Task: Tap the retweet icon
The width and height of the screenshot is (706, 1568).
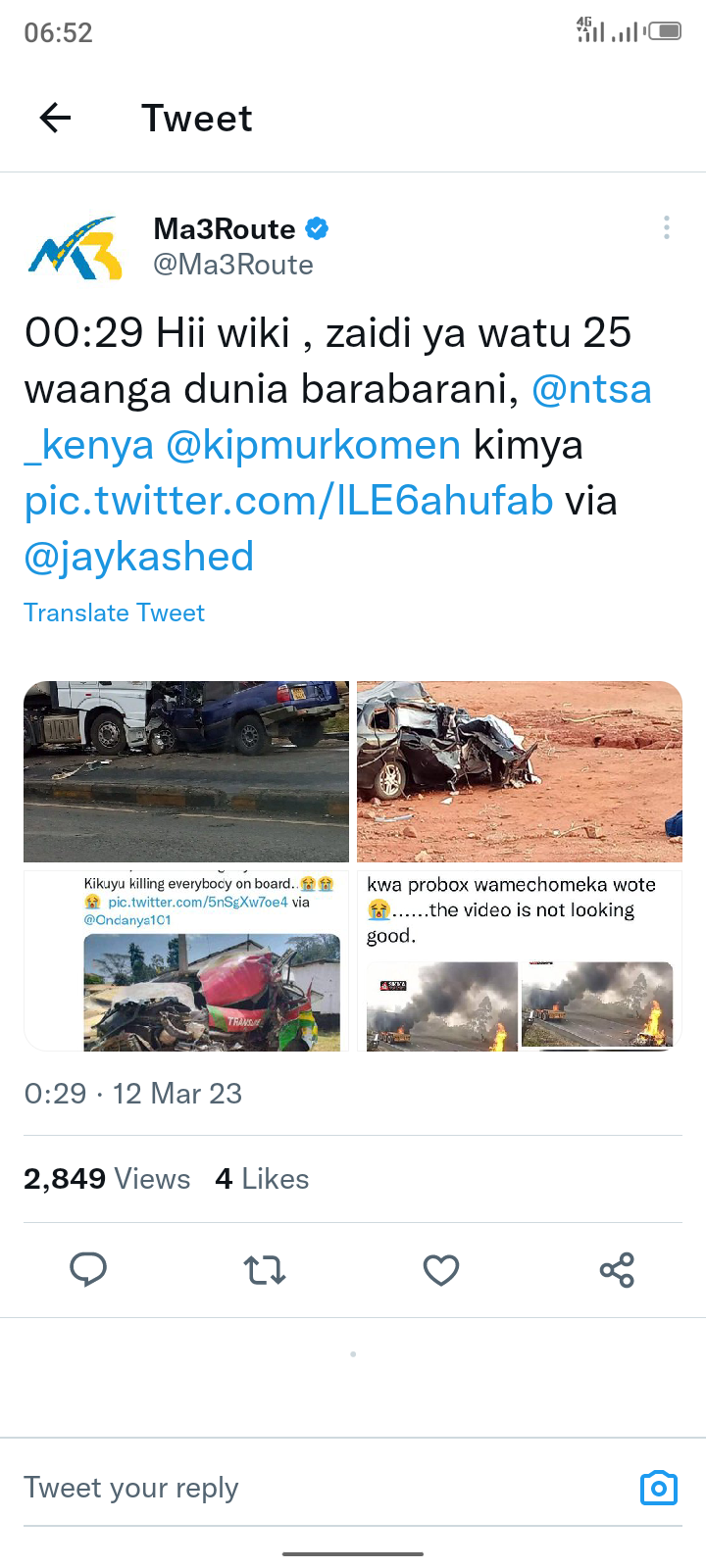Action: point(265,1270)
